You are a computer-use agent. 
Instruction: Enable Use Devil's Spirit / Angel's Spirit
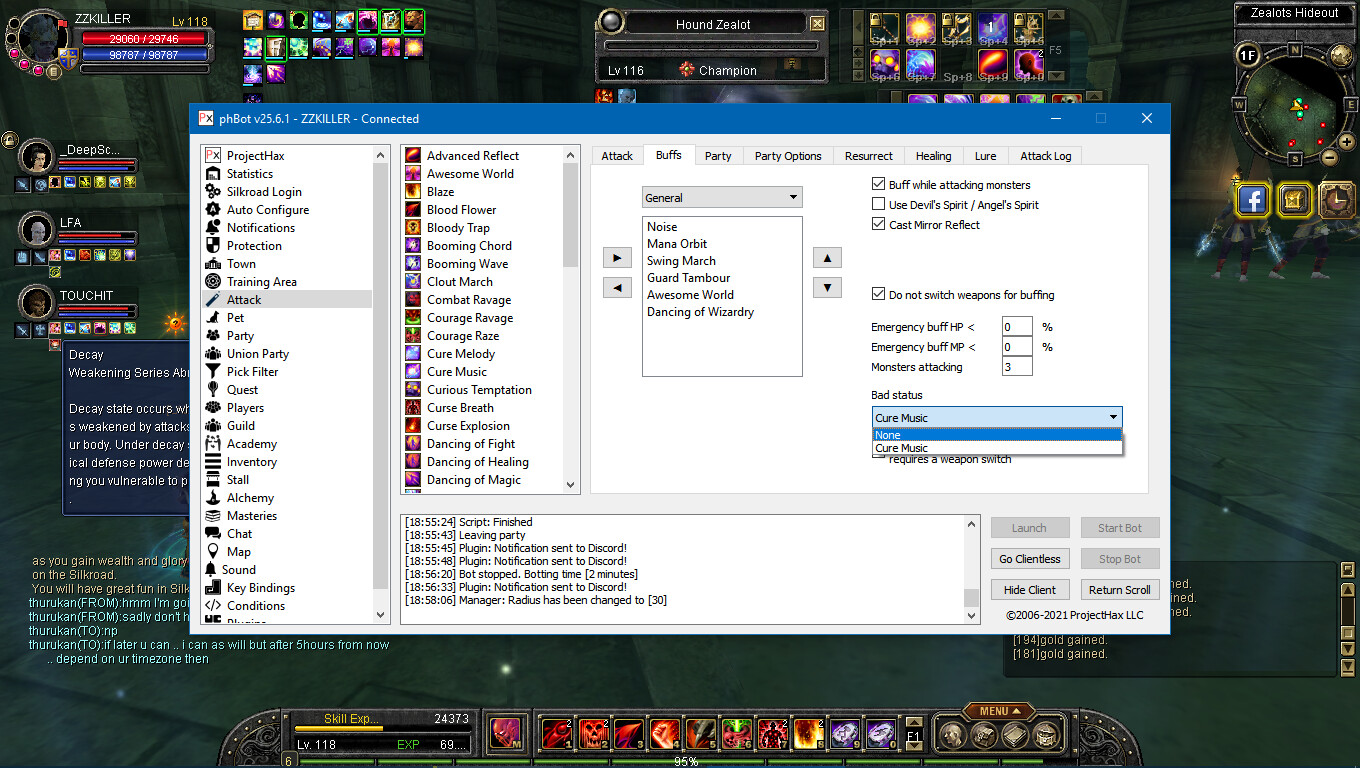pyautogui.click(x=879, y=205)
